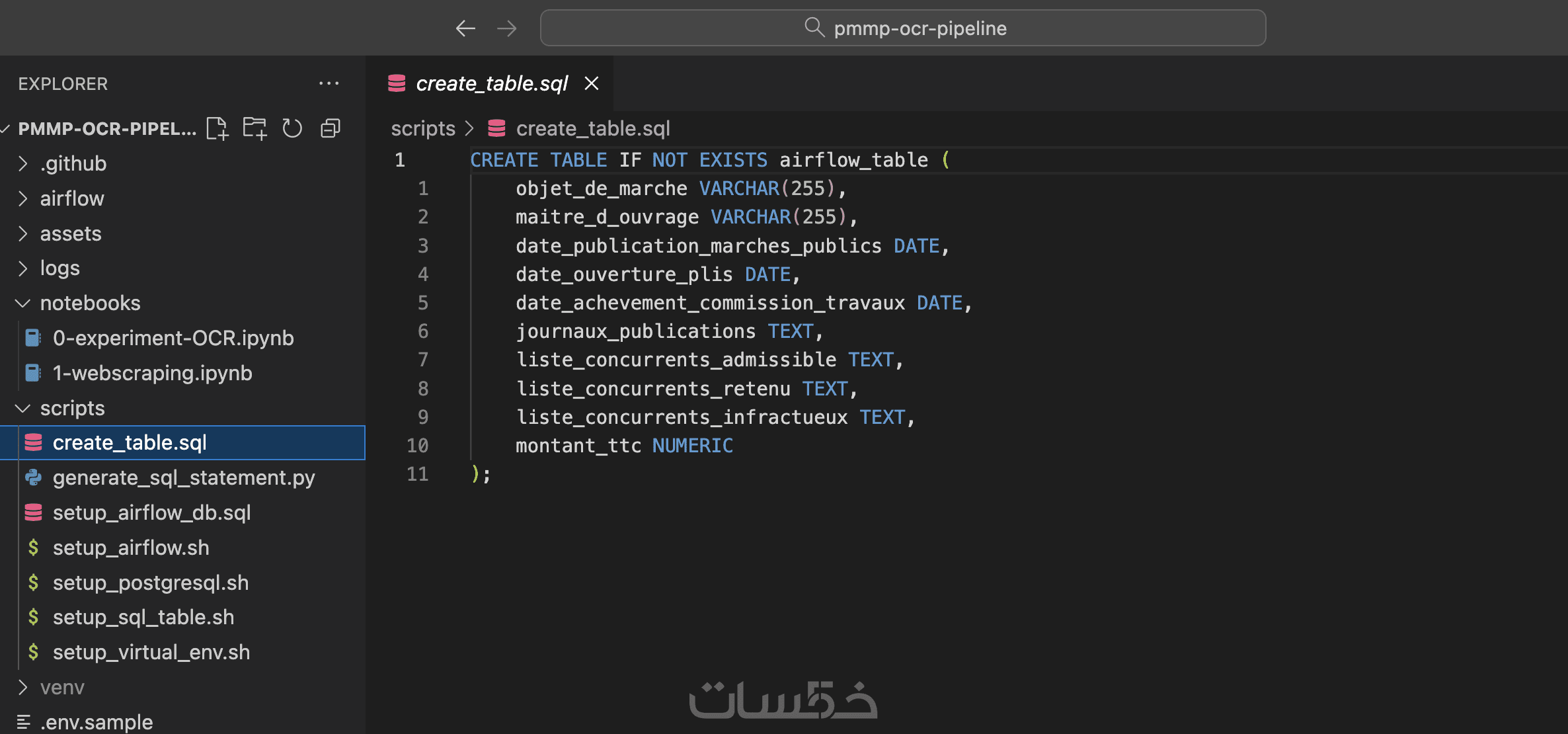Select the create_table.sql editor tab
The width and height of the screenshot is (1568, 734).
(491, 83)
